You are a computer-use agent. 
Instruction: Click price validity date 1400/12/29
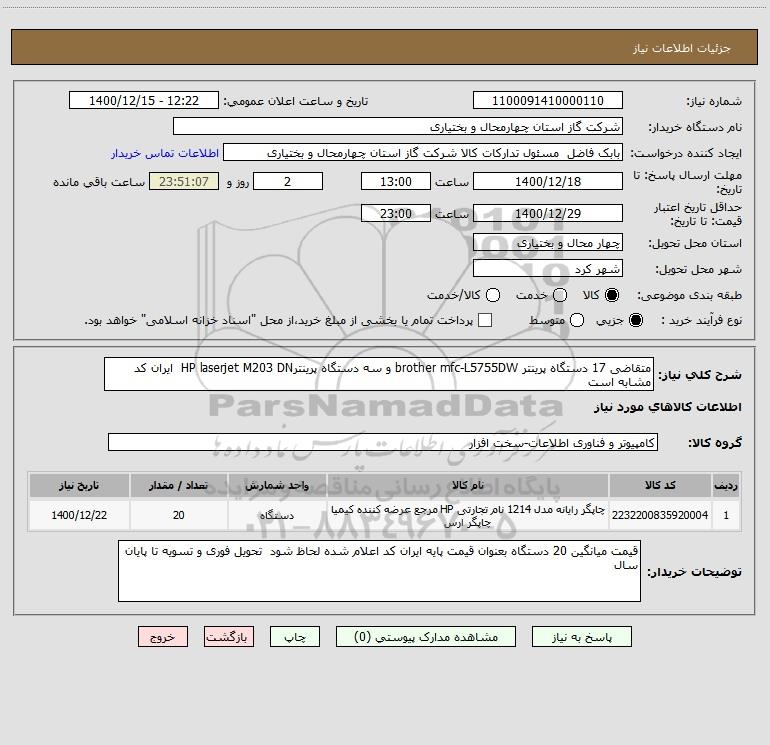[x=548, y=213]
